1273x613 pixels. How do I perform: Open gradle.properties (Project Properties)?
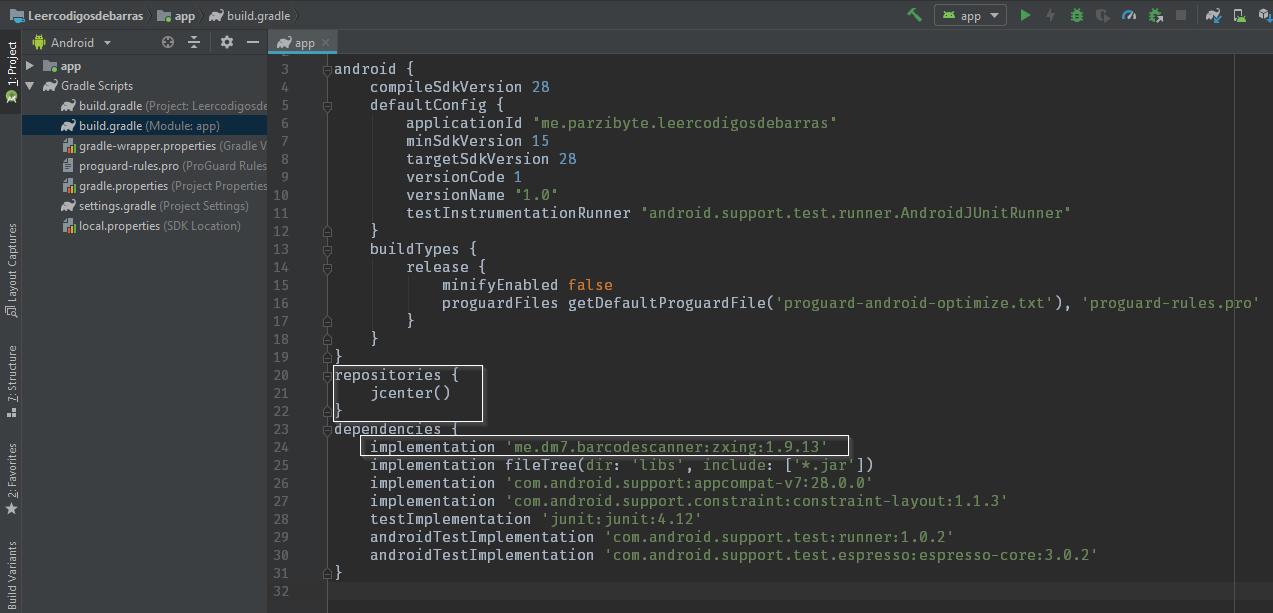pyautogui.click(x=164, y=186)
